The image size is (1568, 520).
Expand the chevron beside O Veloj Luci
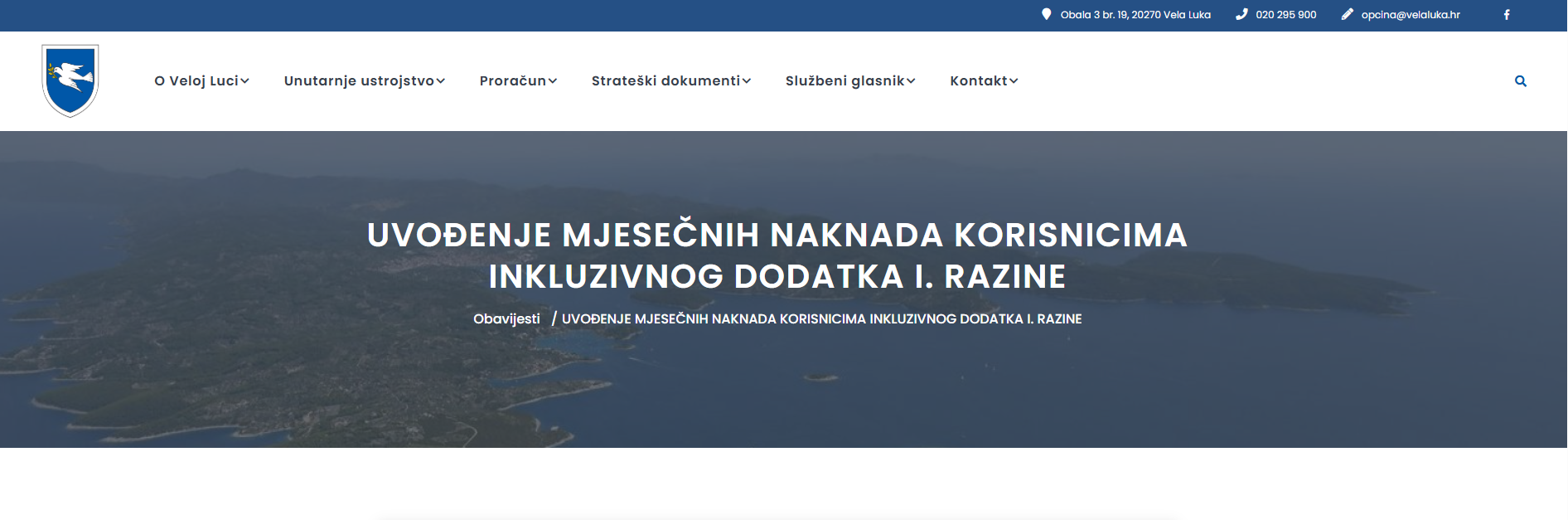point(245,81)
